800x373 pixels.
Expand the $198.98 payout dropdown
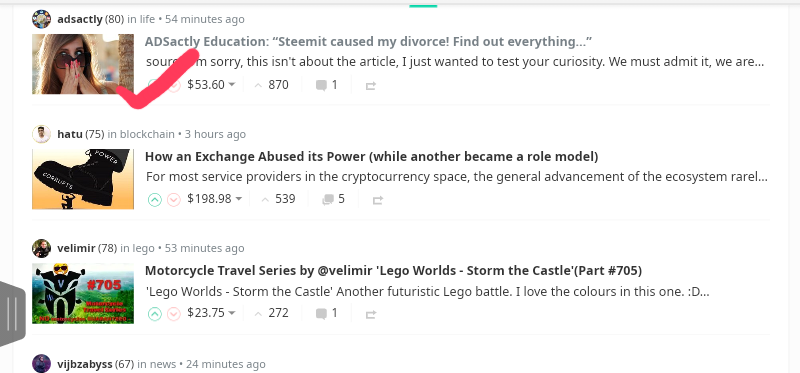point(214,199)
